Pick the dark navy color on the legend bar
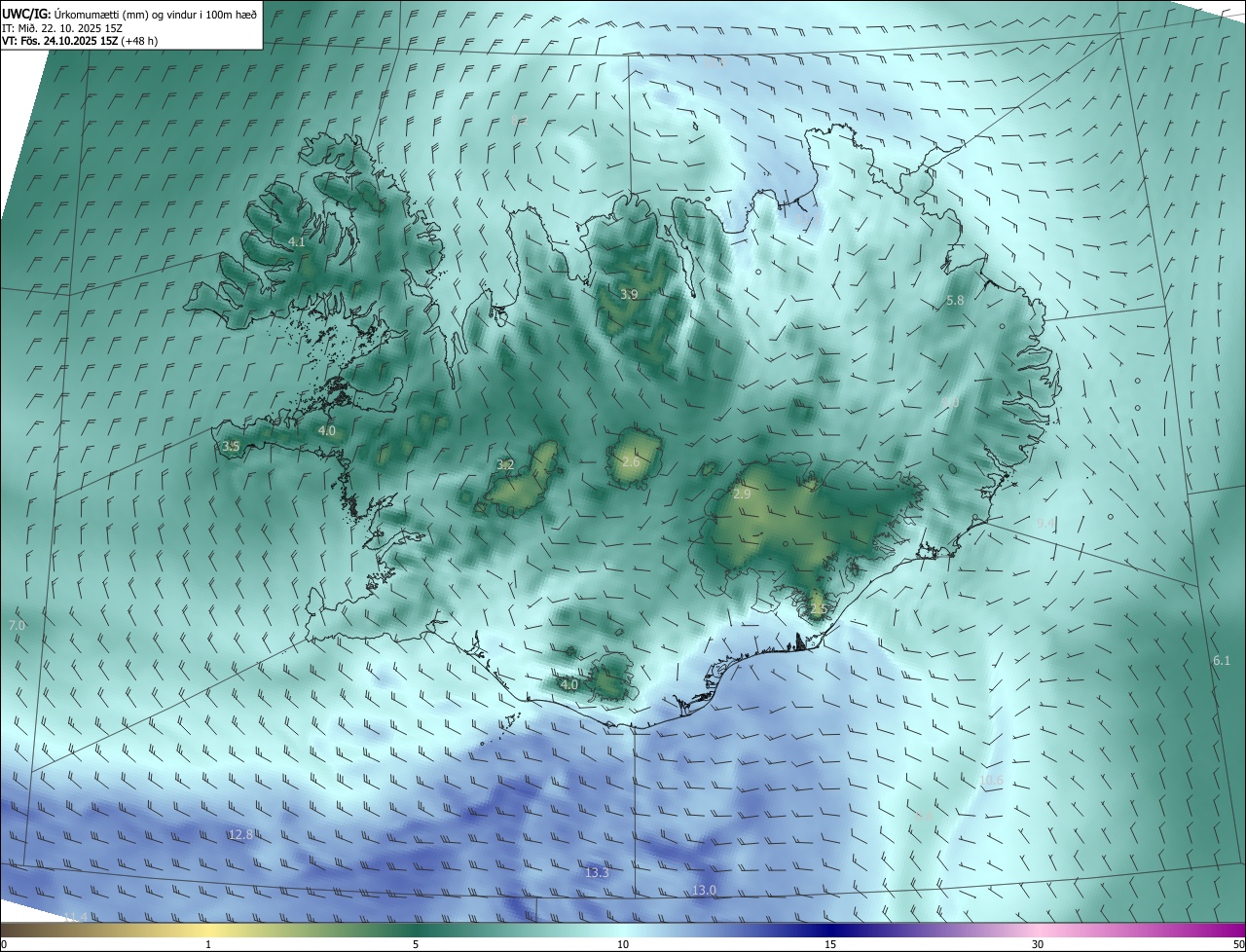 tap(830, 930)
